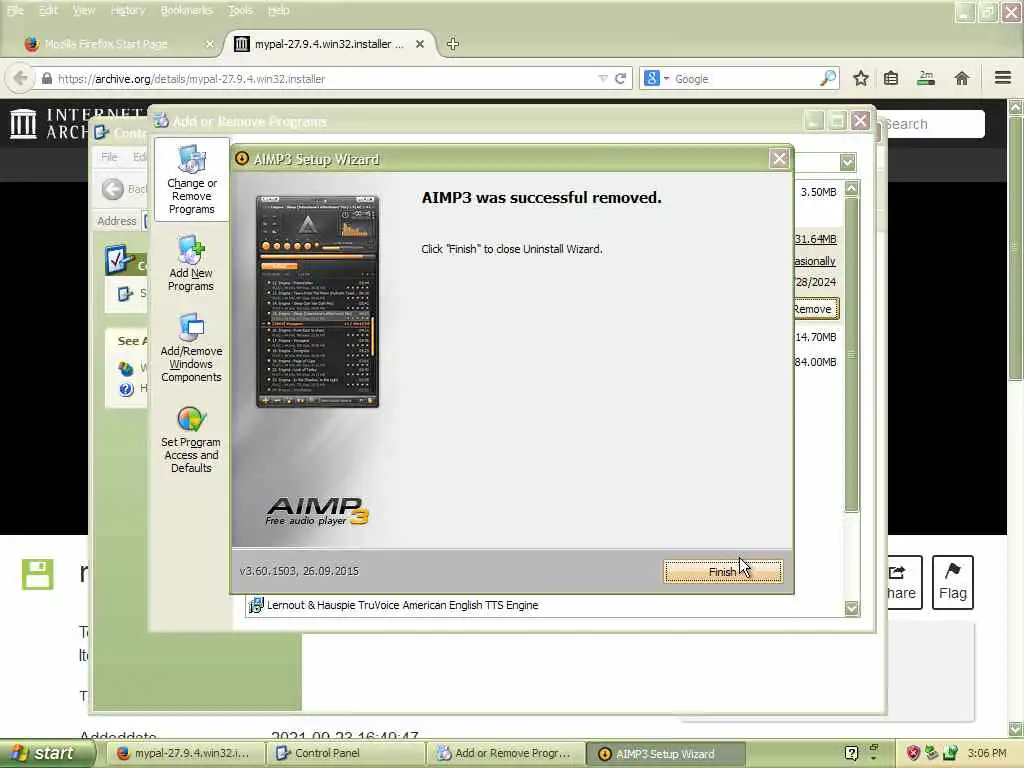Click the reload page icon in Firefox
This screenshot has width=1024, height=768.
620,78
